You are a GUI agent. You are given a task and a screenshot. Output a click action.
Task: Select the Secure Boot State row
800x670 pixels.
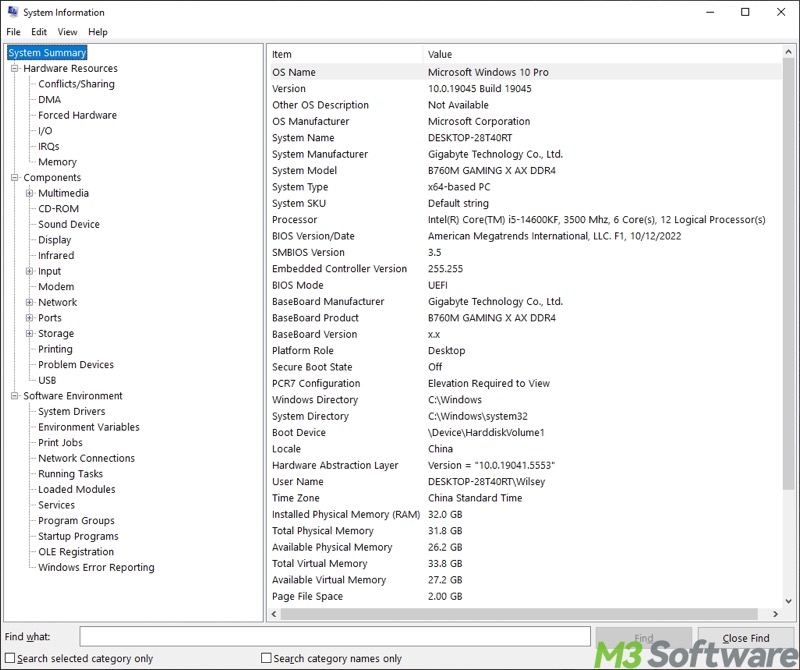(x=524, y=367)
